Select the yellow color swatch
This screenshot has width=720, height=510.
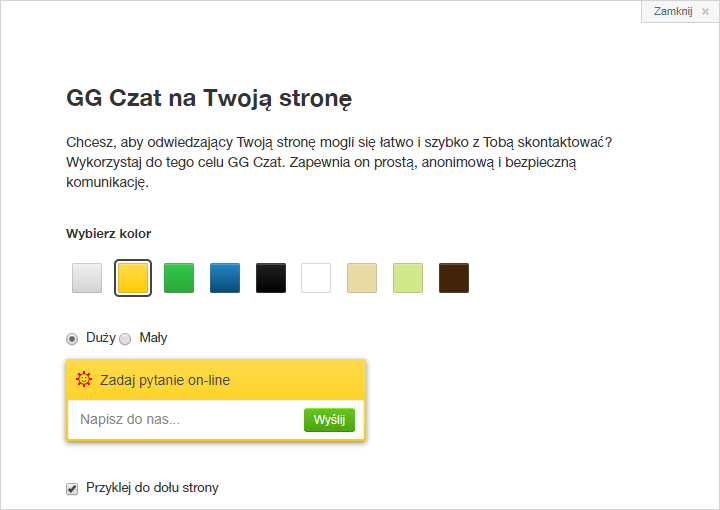coord(133,278)
